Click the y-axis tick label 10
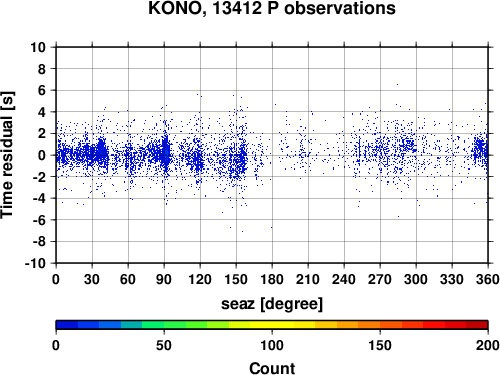Screen dimensions: 500x375 38,47
